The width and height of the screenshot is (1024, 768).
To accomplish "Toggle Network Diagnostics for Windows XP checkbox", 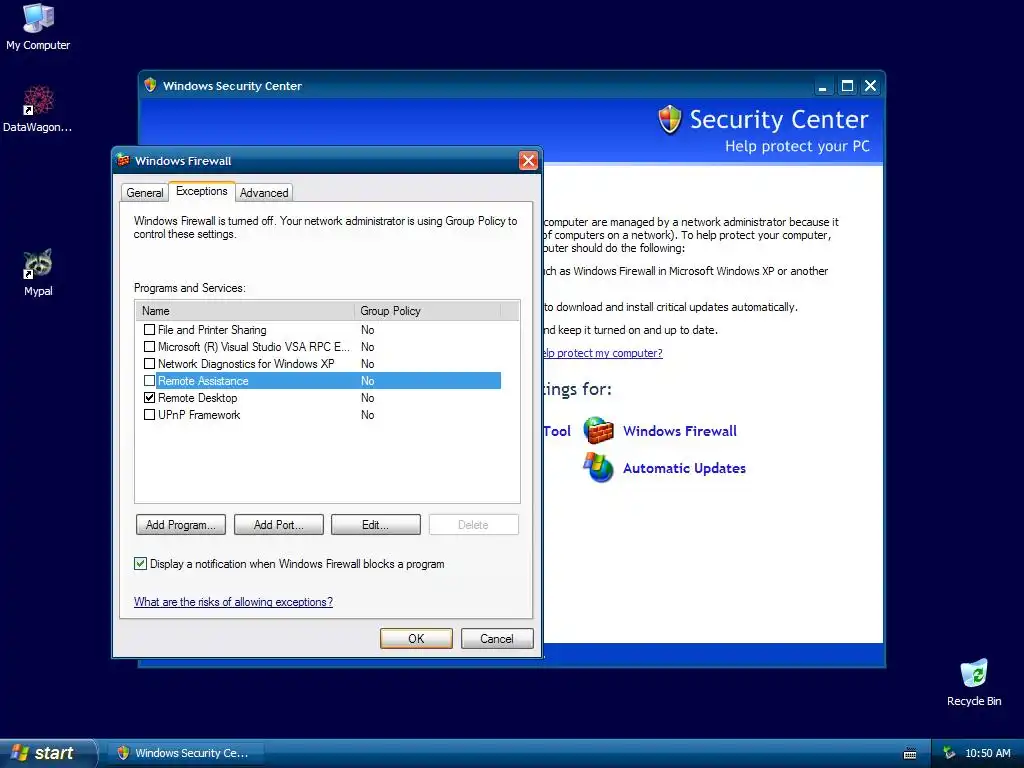I will pyautogui.click(x=150, y=364).
